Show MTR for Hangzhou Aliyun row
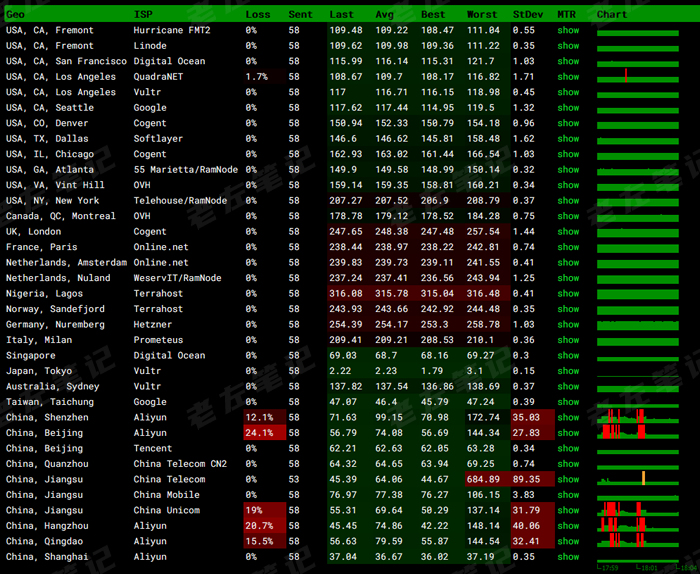The height and width of the screenshot is (574, 700). (568, 526)
